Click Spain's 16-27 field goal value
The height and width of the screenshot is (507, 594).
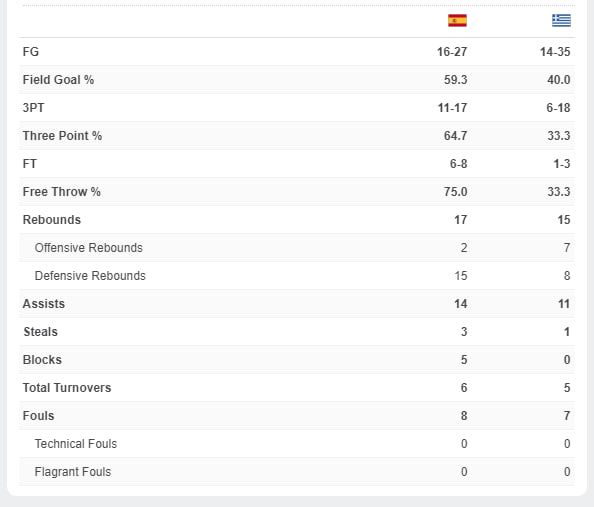tap(452, 52)
